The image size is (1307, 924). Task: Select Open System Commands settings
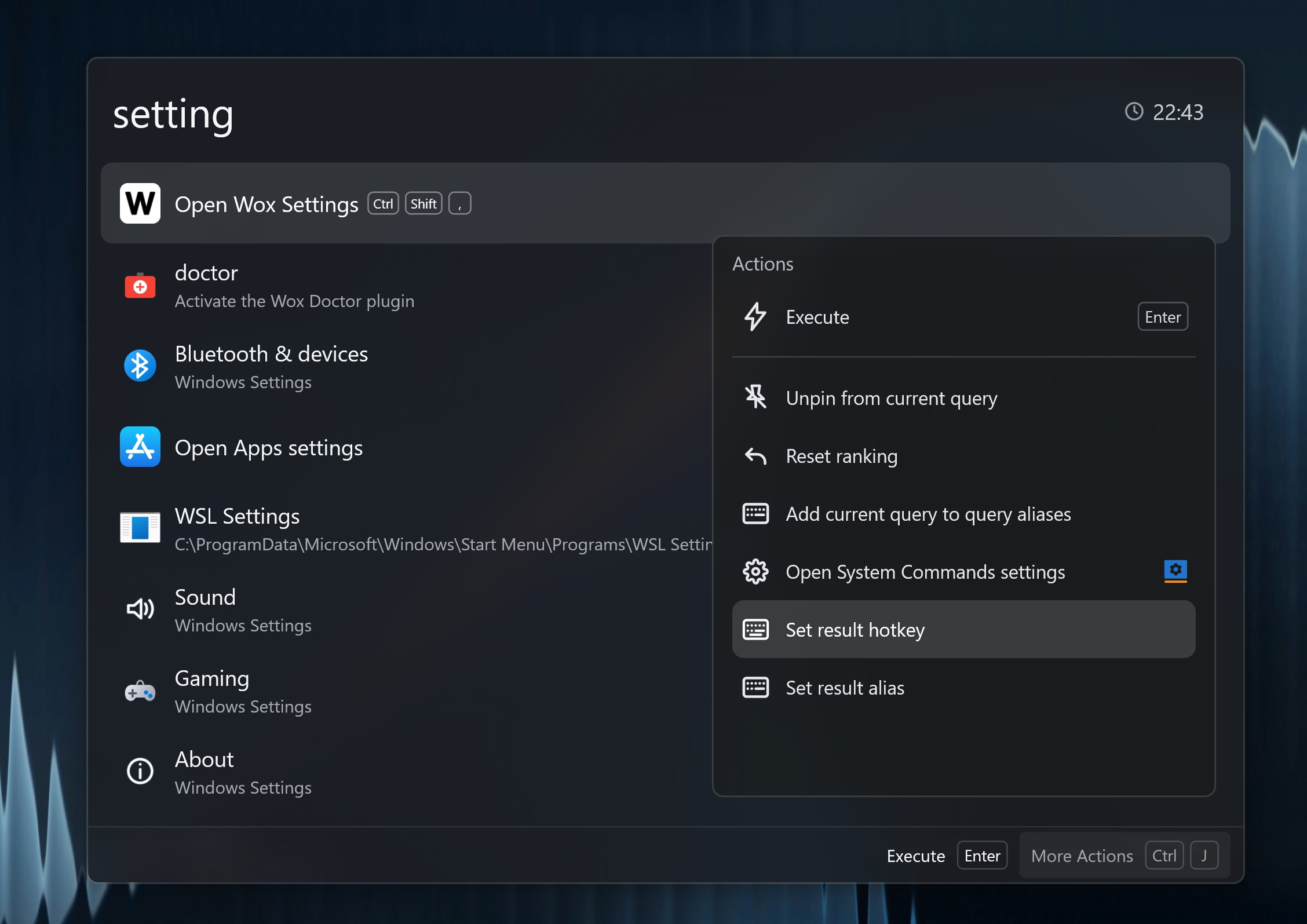[963, 572]
